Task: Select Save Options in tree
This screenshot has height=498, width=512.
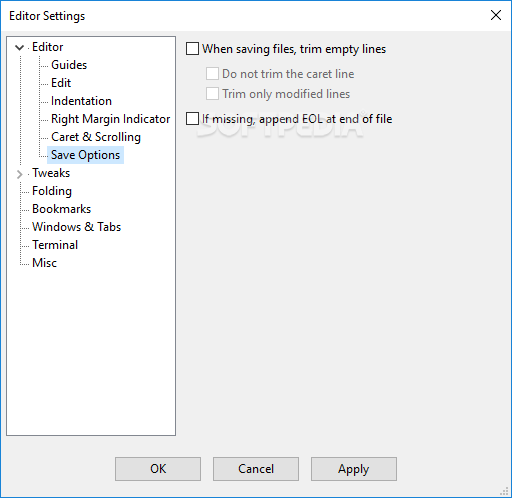Action: (x=85, y=155)
